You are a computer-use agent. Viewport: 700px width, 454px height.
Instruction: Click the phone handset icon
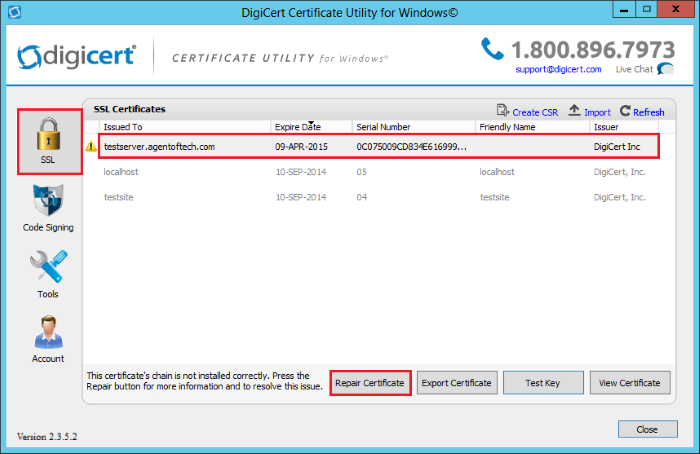(492, 49)
